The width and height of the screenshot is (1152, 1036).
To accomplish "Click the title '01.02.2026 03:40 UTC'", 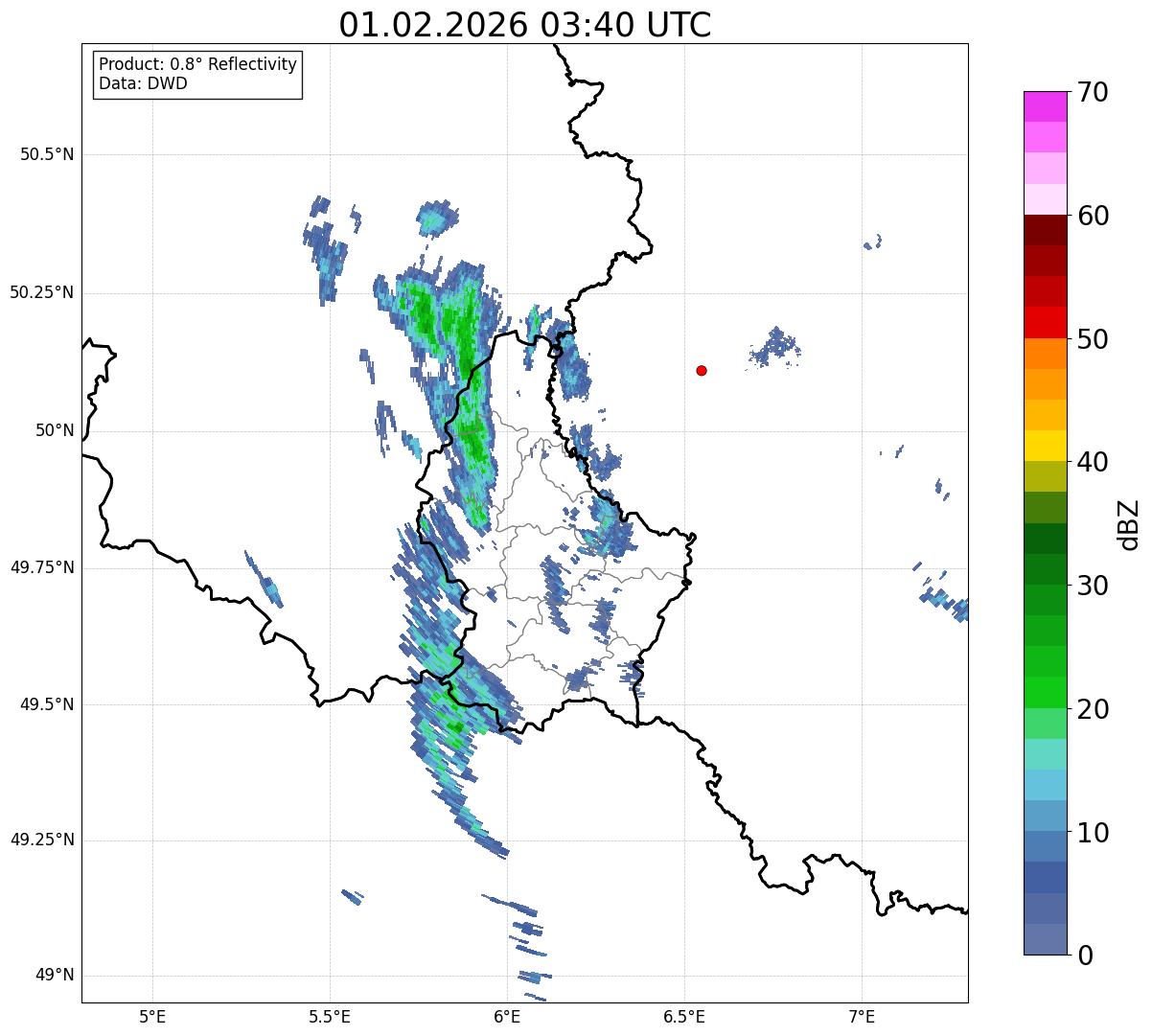I will (525, 25).
